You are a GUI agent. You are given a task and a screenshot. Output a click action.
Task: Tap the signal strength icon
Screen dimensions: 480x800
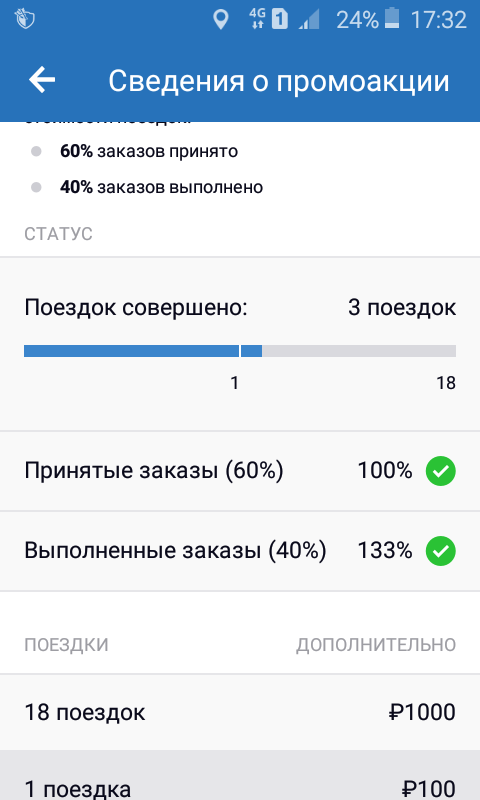click(309, 20)
